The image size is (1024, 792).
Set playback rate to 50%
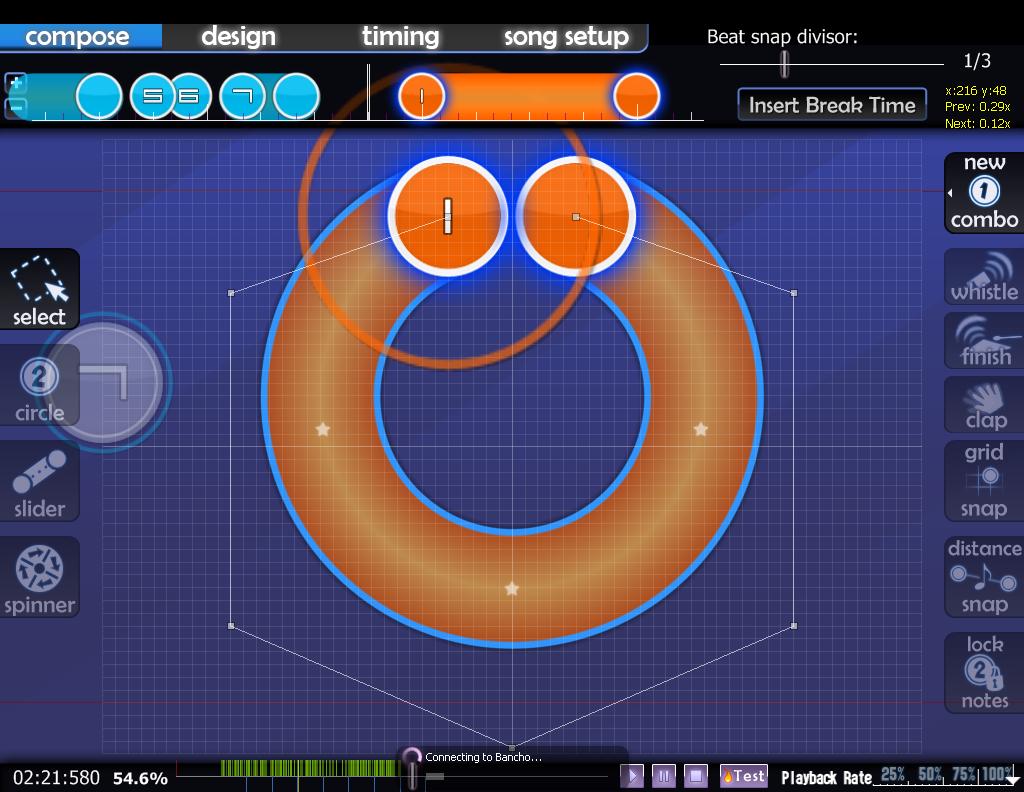point(929,775)
